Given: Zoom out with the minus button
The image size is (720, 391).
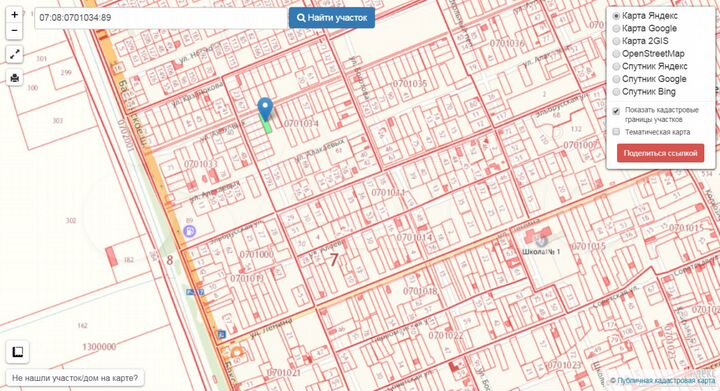Looking at the screenshot, I should pyautogui.click(x=14, y=31).
